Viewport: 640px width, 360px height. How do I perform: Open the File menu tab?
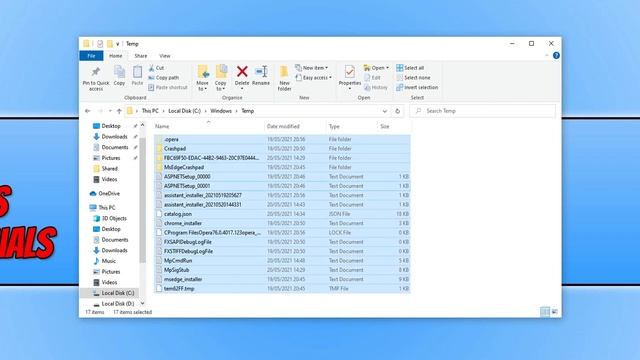pyautogui.click(x=91, y=56)
